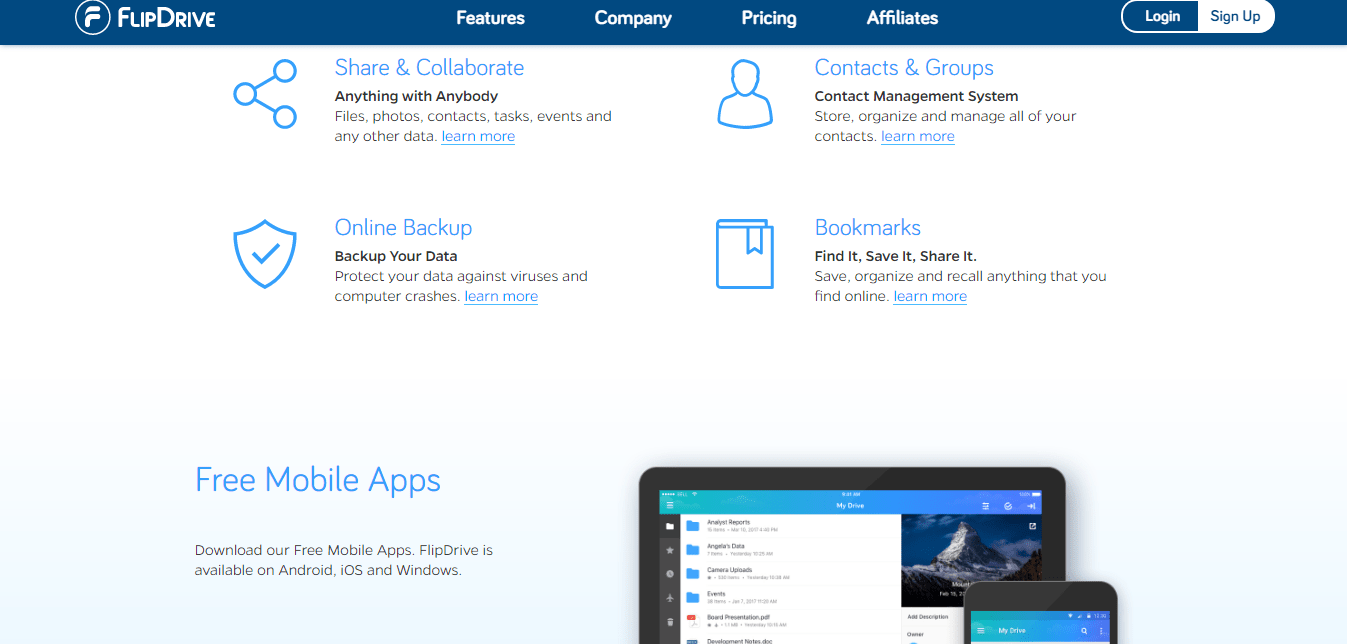Tap the Analyst Reports folder icon
1347x644 pixels.
pos(693,526)
